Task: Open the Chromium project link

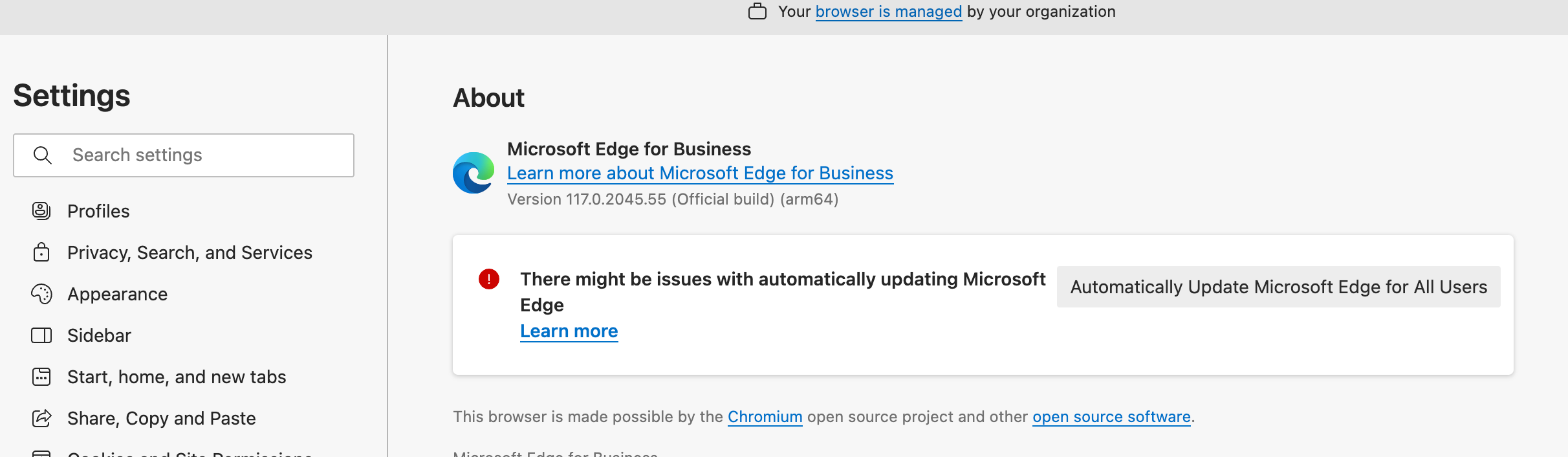Action: point(765,417)
